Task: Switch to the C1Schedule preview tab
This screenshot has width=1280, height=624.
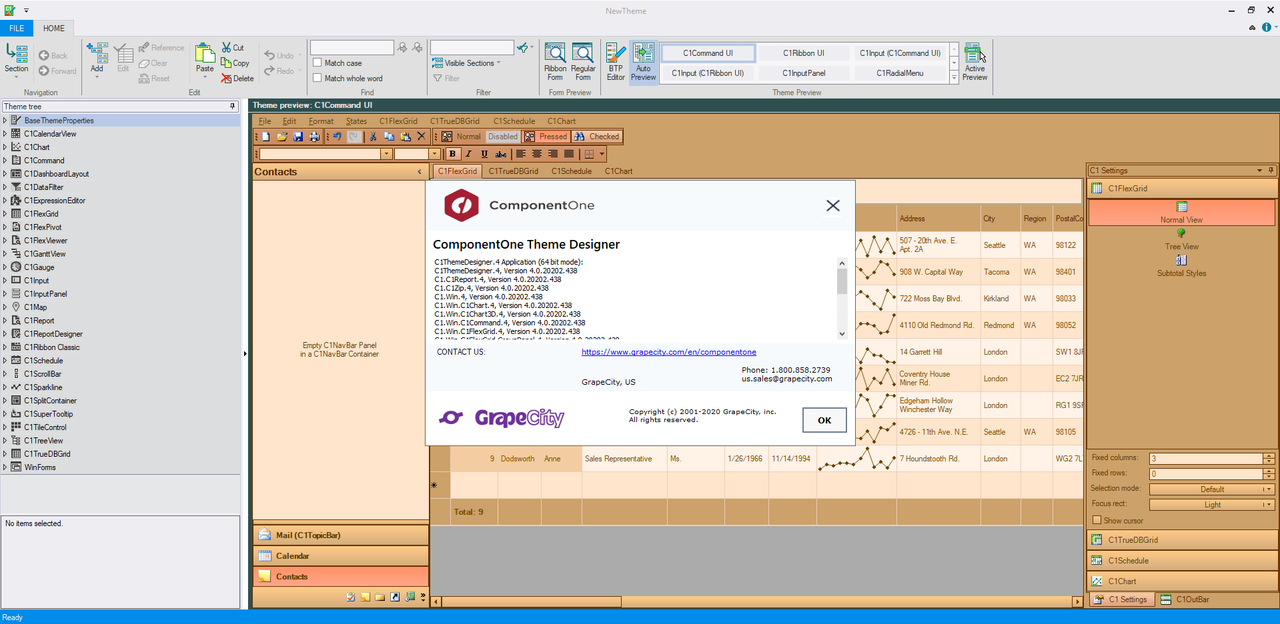Action: pos(571,171)
